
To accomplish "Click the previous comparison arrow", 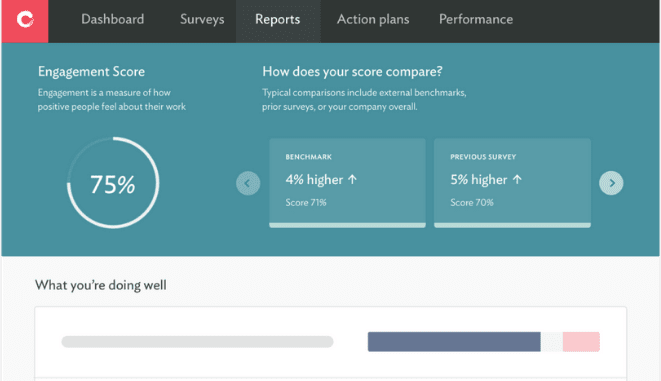I will pos(248,183).
